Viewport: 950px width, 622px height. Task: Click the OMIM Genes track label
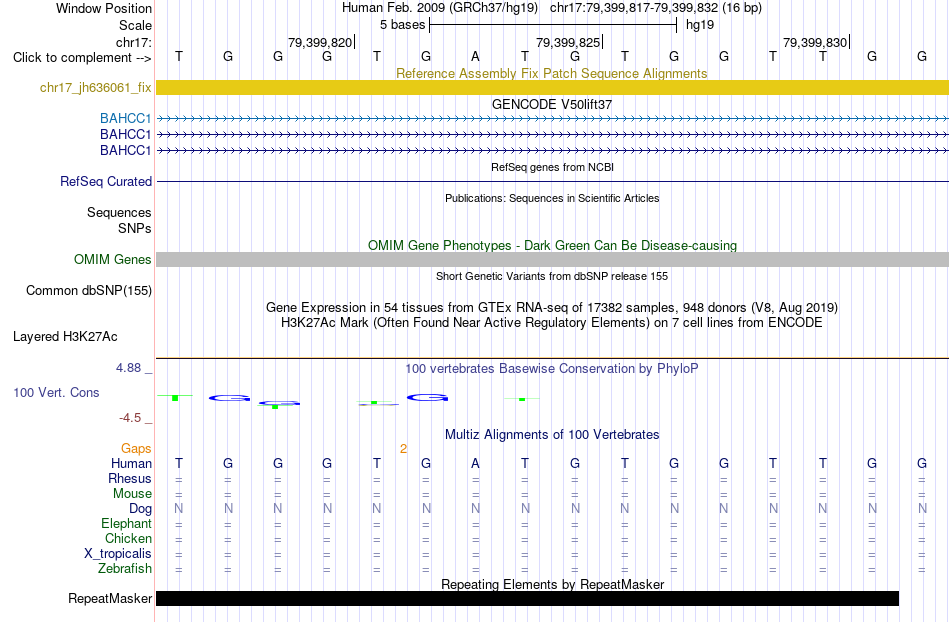pos(112,259)
